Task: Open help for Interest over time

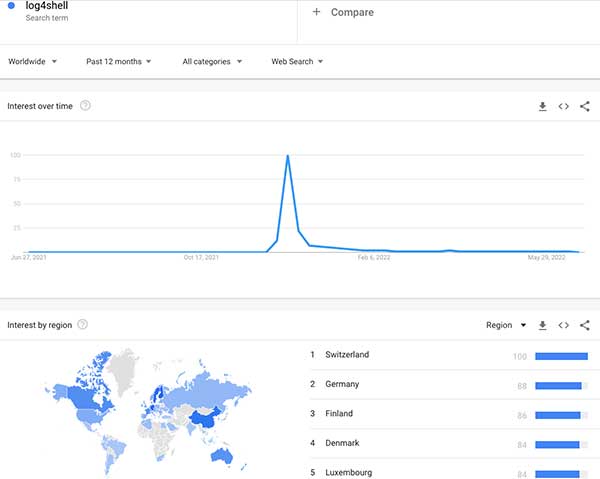Action: point(85,105)
